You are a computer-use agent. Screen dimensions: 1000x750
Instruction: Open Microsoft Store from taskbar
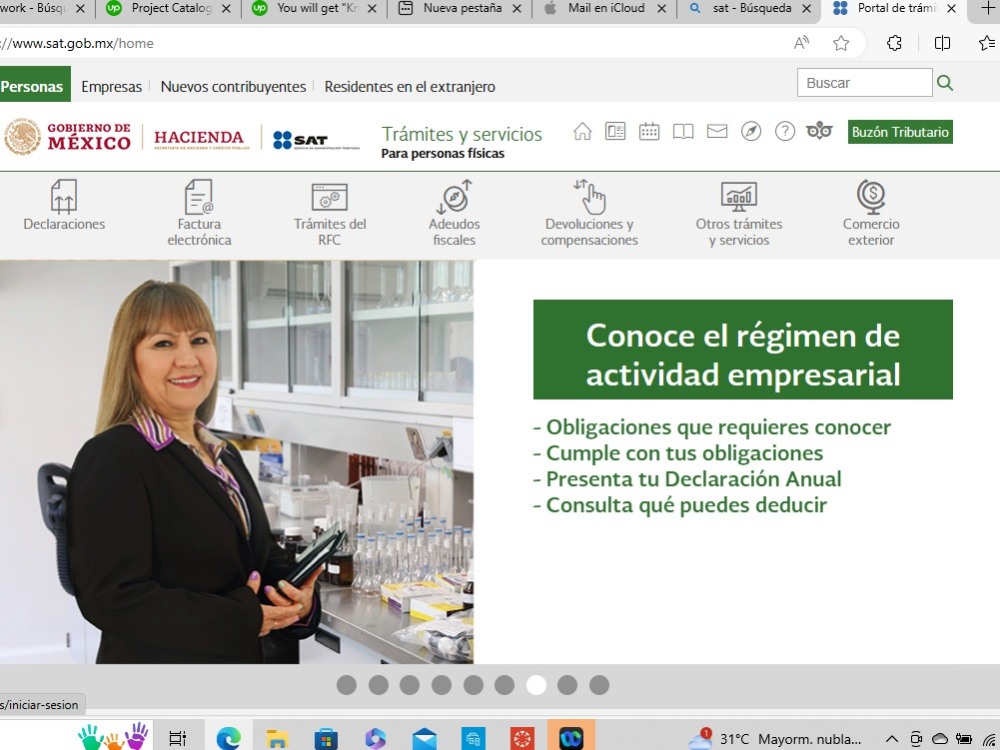[x=326, y=739]
